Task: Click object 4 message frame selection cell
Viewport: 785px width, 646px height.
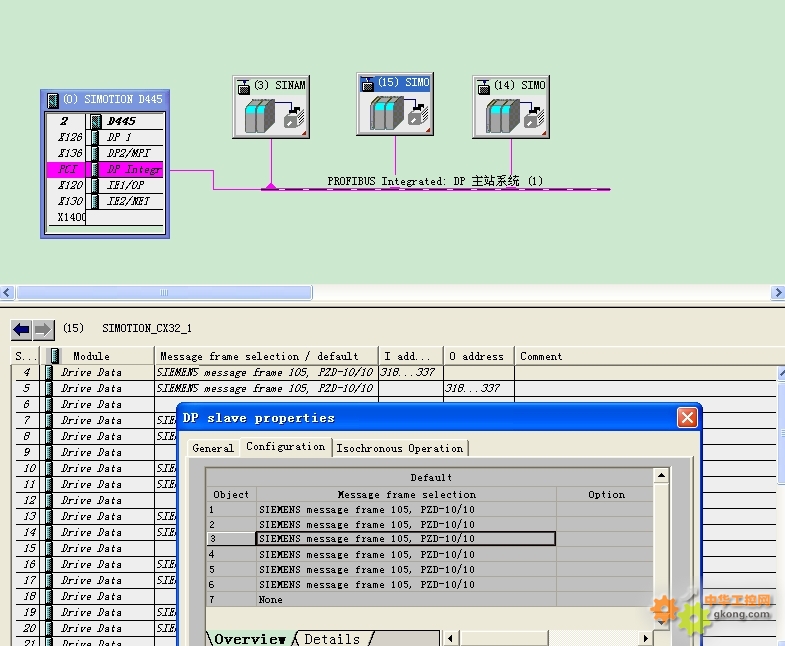Action: coord(406,554)
